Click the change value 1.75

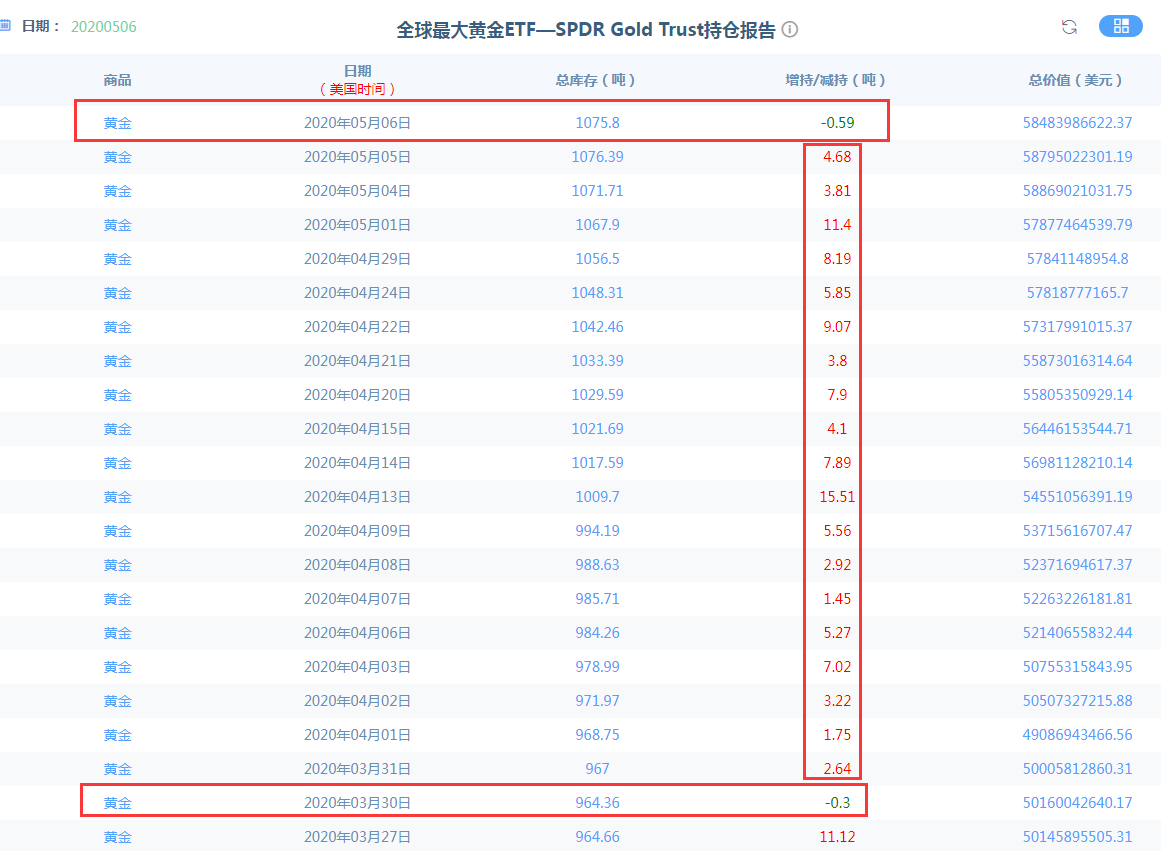coord(837,736)
